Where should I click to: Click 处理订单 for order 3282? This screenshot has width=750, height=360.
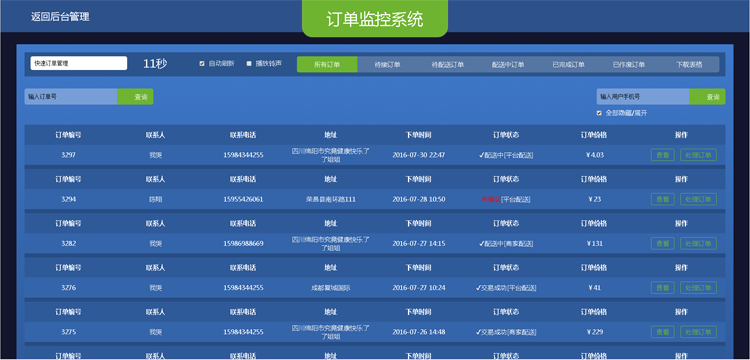pos(698,243)
